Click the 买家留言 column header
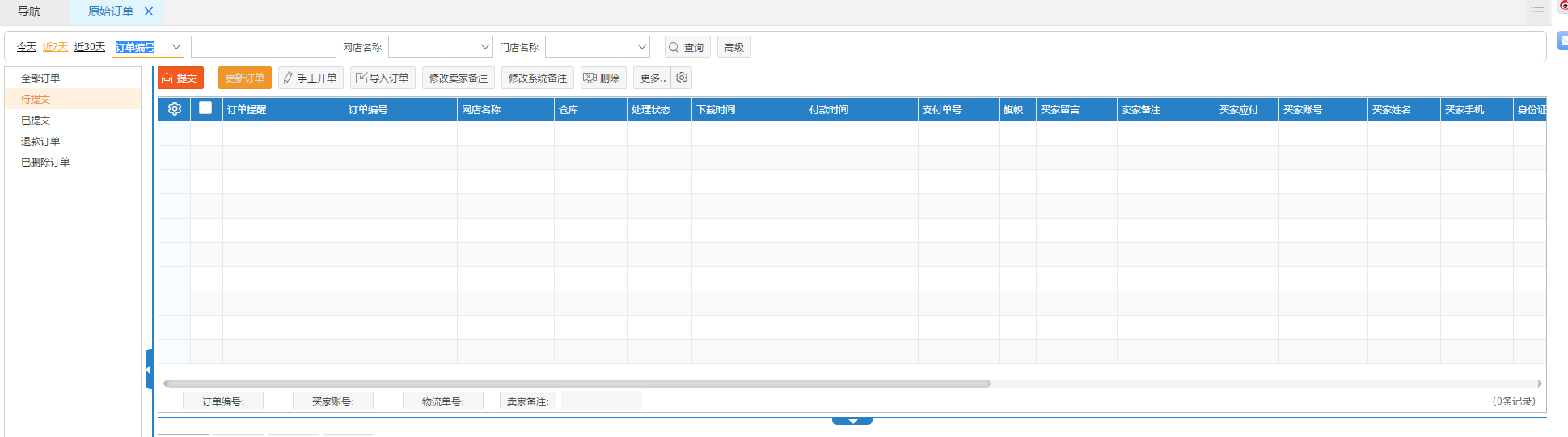This screenshot has width=1568, height=437. 1076,109
